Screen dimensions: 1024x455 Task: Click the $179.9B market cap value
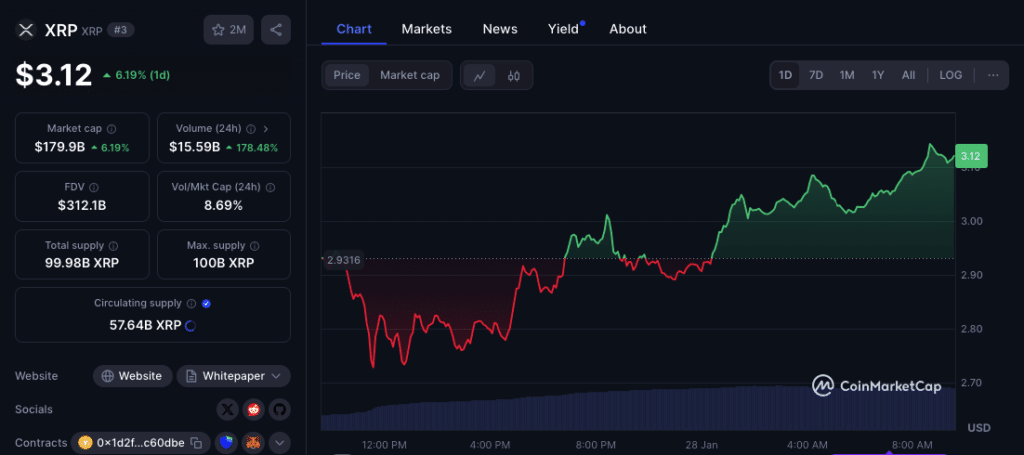click(x=60, y=148)
